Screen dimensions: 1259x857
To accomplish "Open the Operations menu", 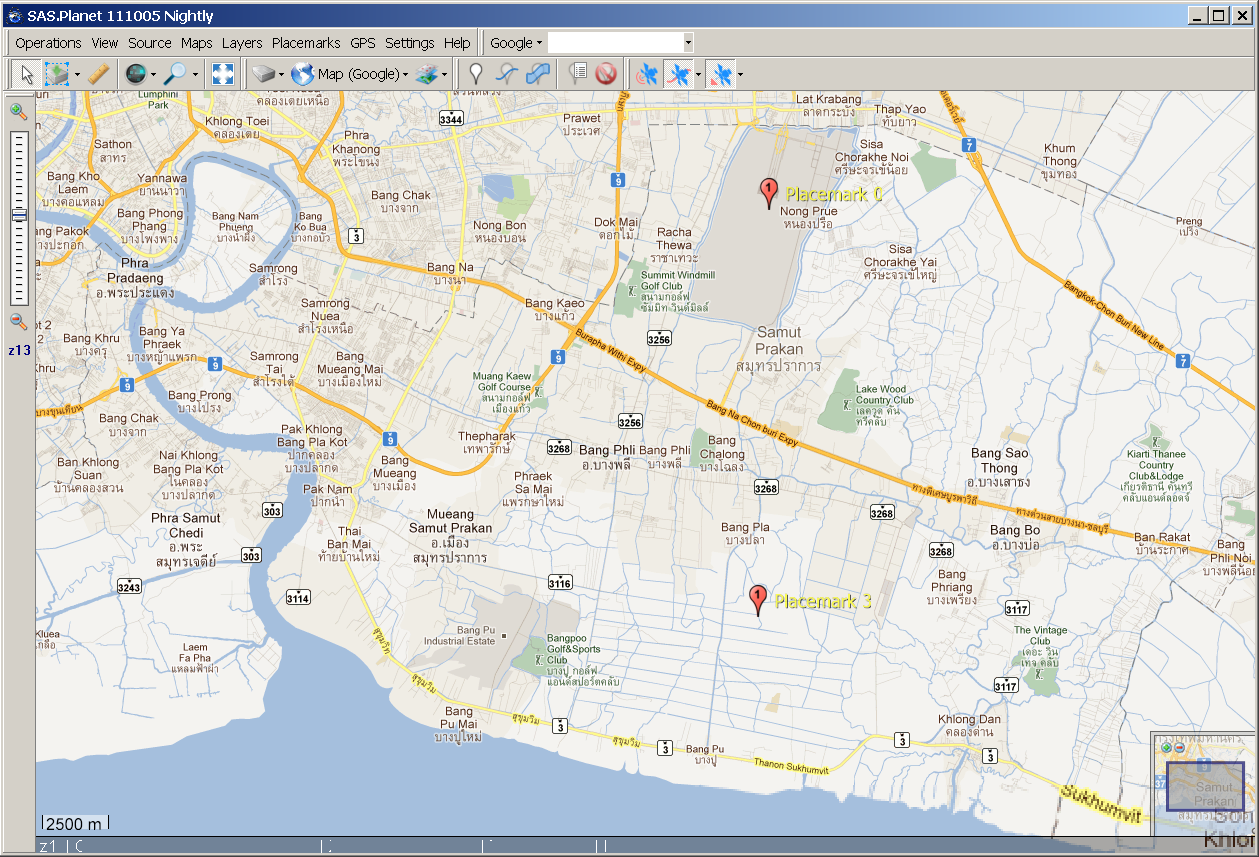I will click(48, 43).
